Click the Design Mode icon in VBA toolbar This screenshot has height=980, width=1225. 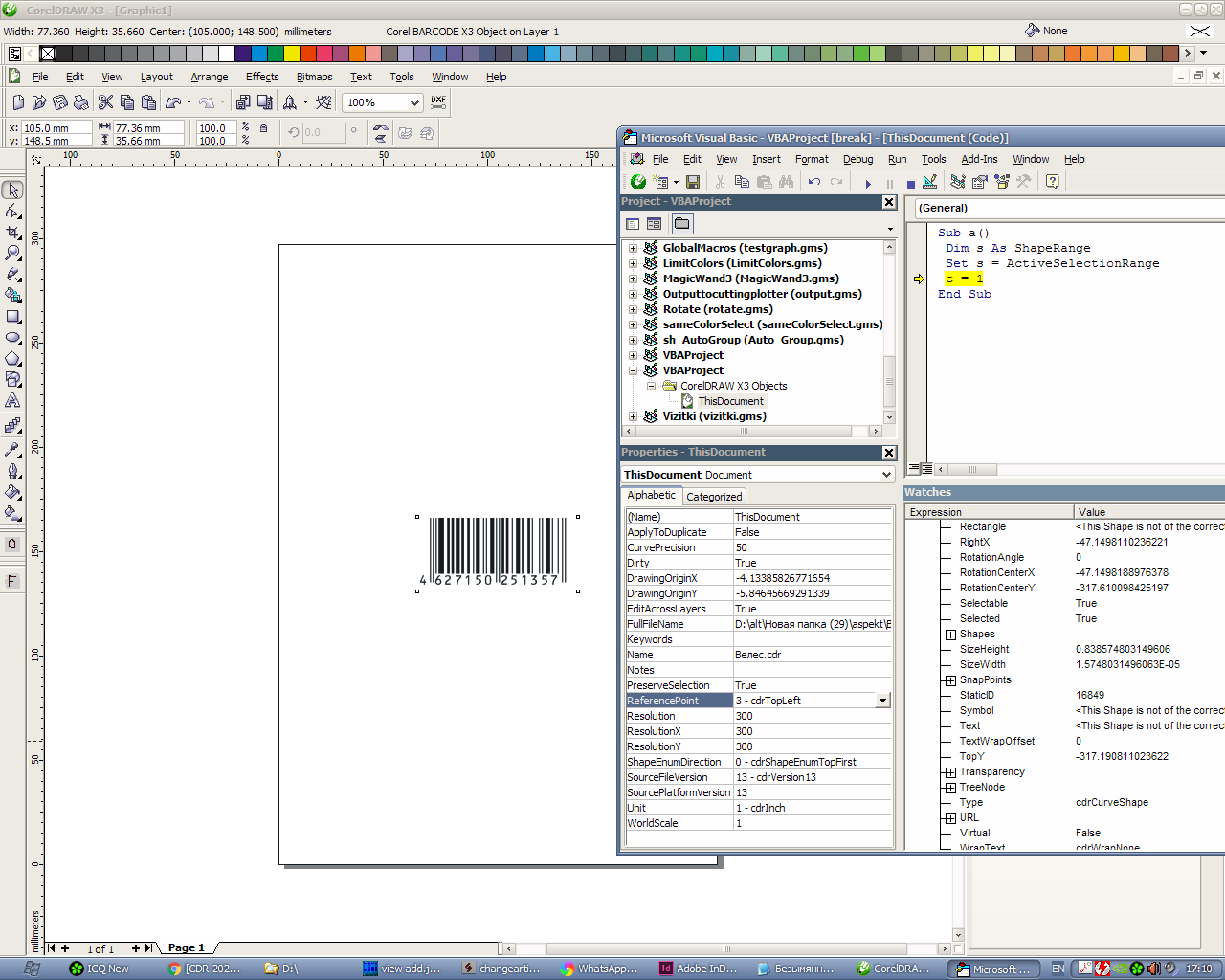929,182
